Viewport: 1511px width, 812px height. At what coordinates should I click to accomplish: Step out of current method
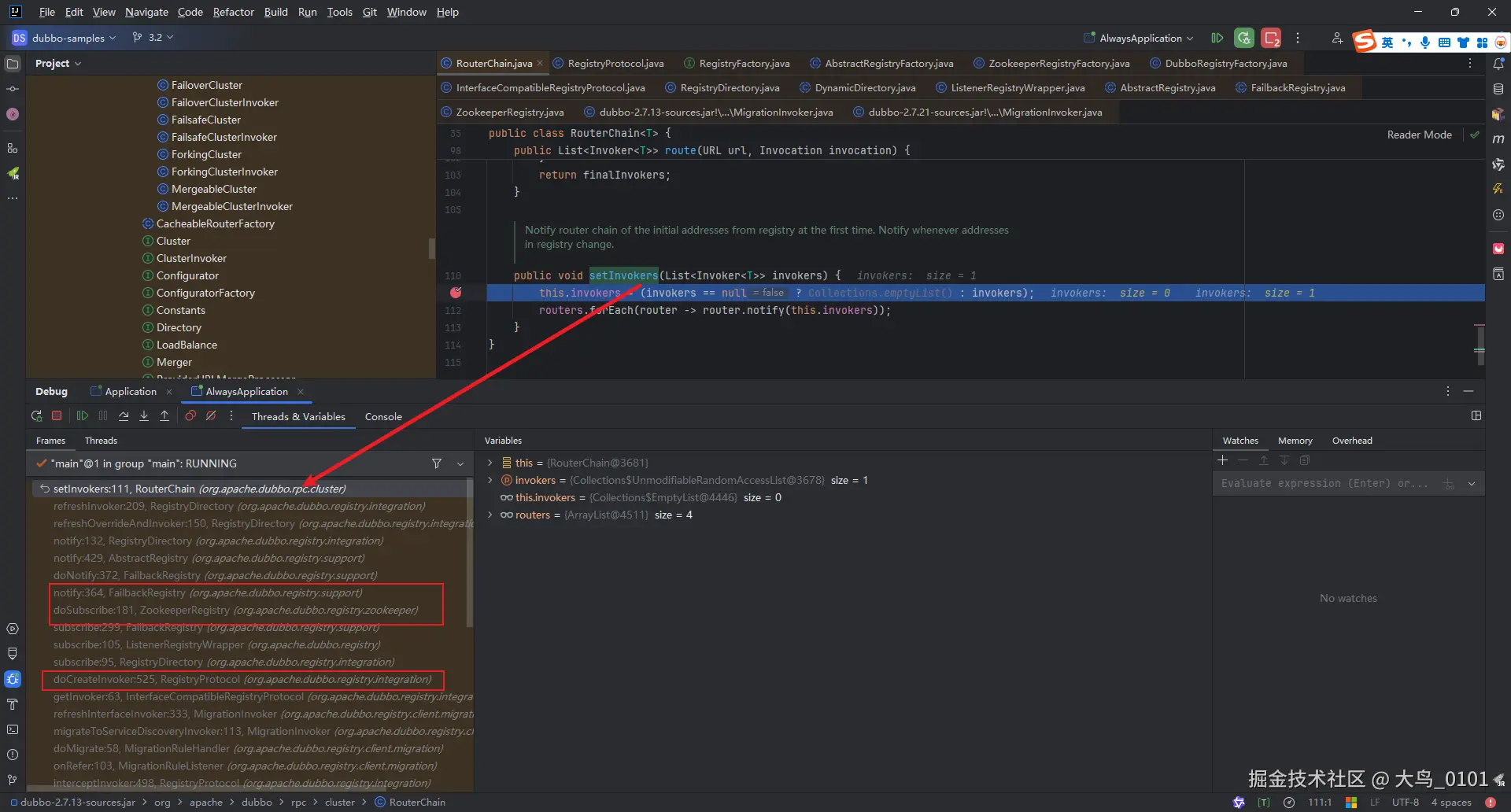164,416
